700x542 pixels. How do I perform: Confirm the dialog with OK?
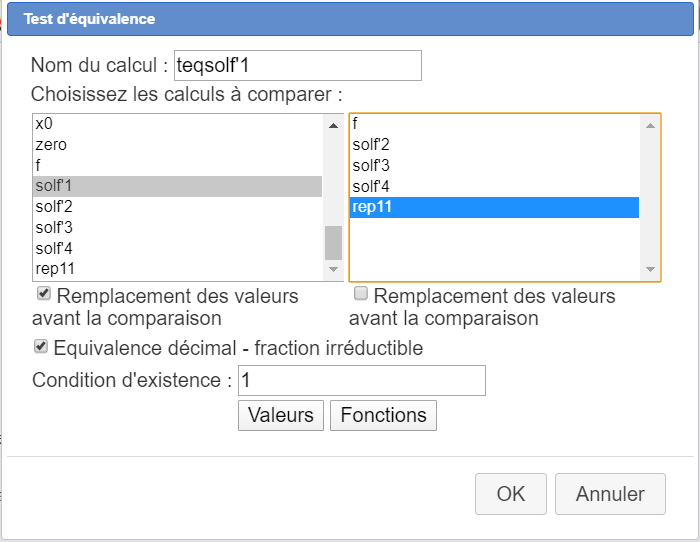[511, 494]
